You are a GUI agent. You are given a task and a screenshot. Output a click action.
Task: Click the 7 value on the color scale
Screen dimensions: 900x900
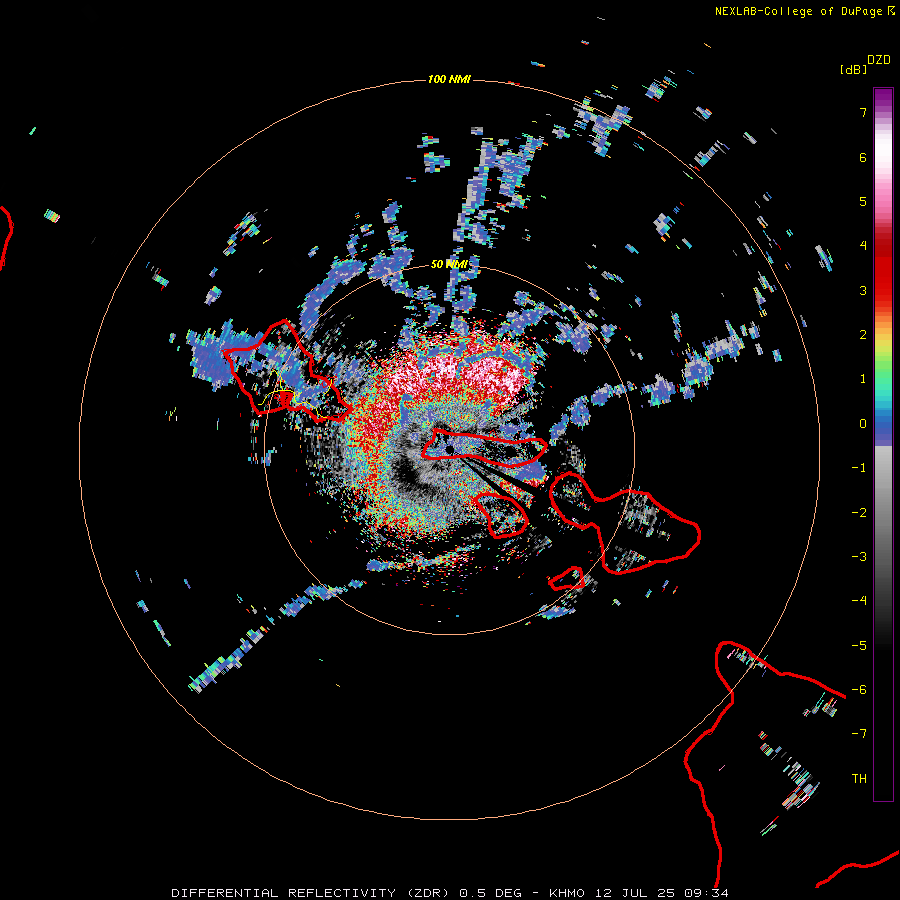coord(863,112)
